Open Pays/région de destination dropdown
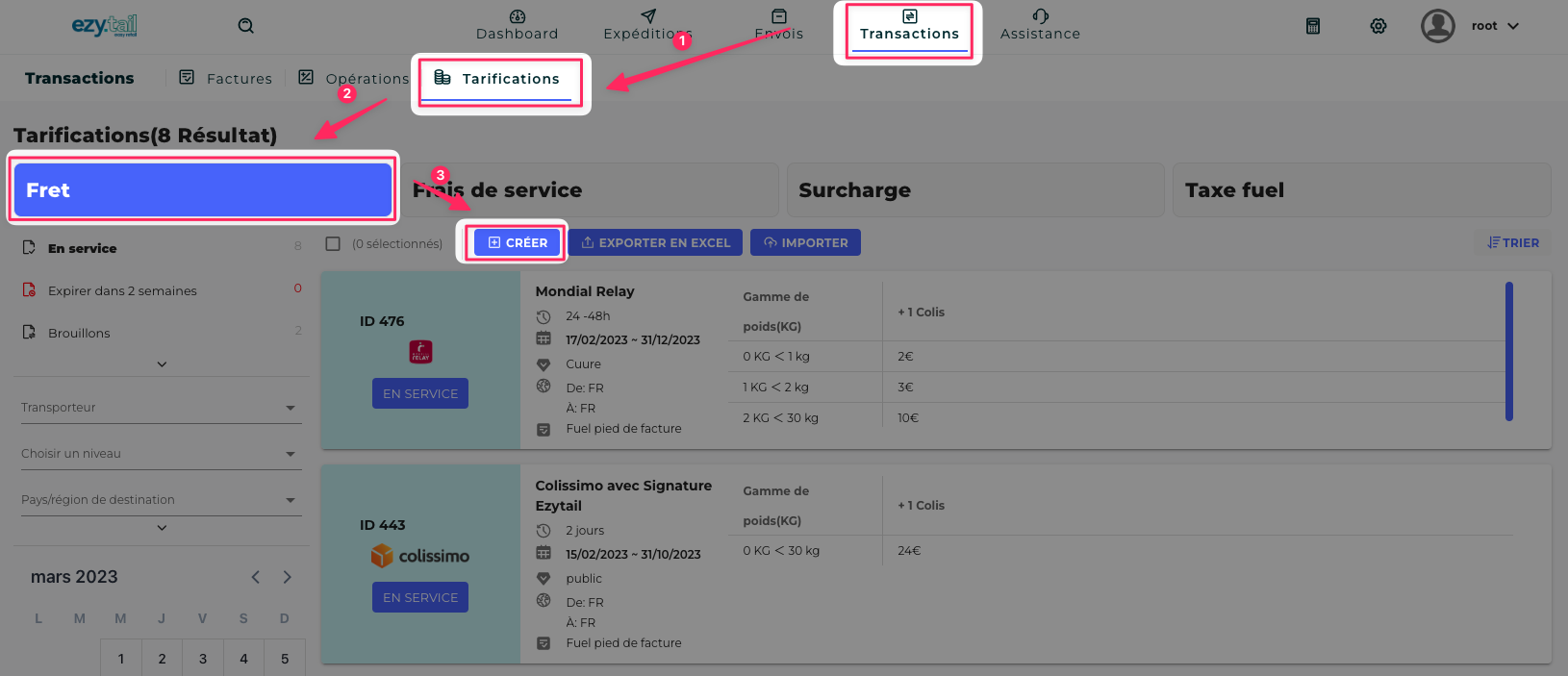This screenshot has height=676, width=1568. click(x=161, y=500)
